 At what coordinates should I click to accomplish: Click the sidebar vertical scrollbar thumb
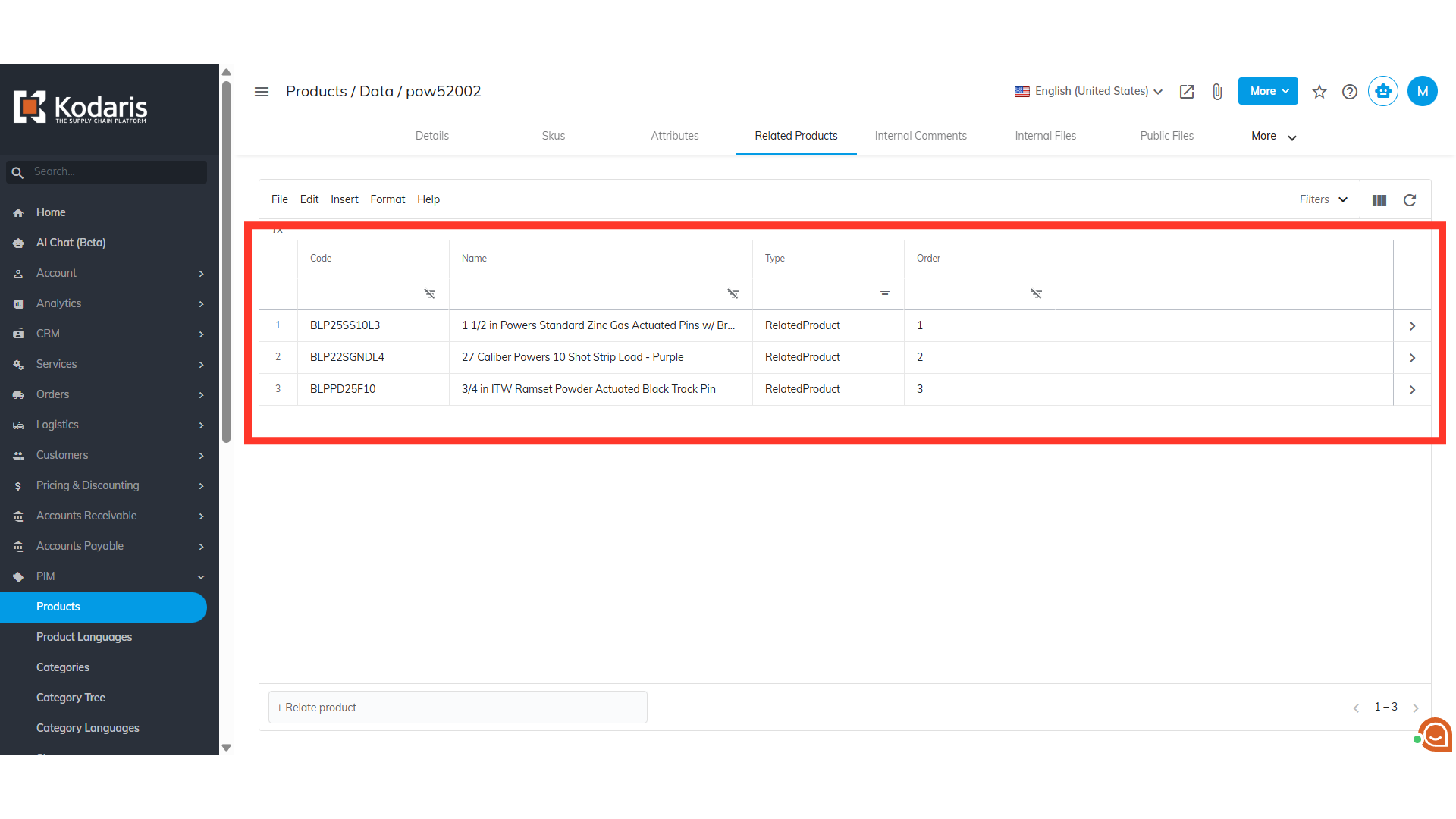(226, 262)
